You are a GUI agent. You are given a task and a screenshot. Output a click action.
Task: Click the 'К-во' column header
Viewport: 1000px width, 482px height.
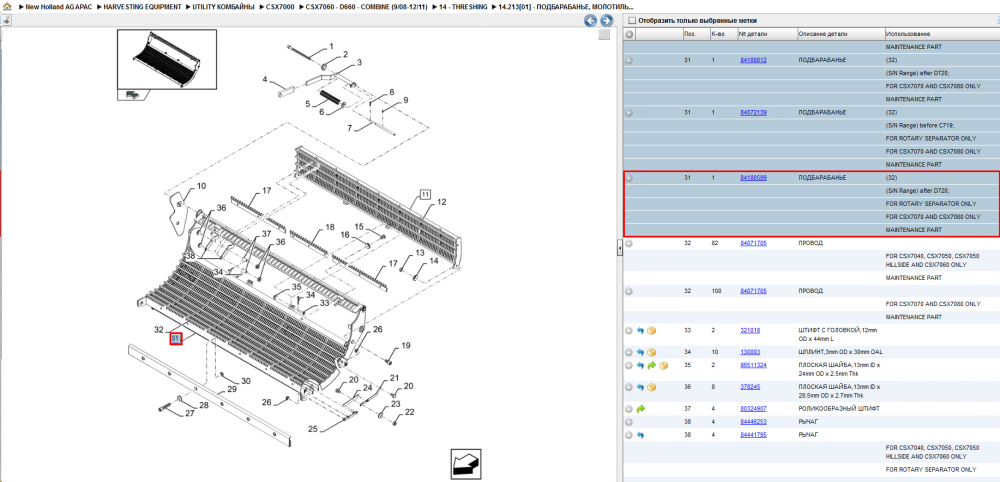(717, 34)
